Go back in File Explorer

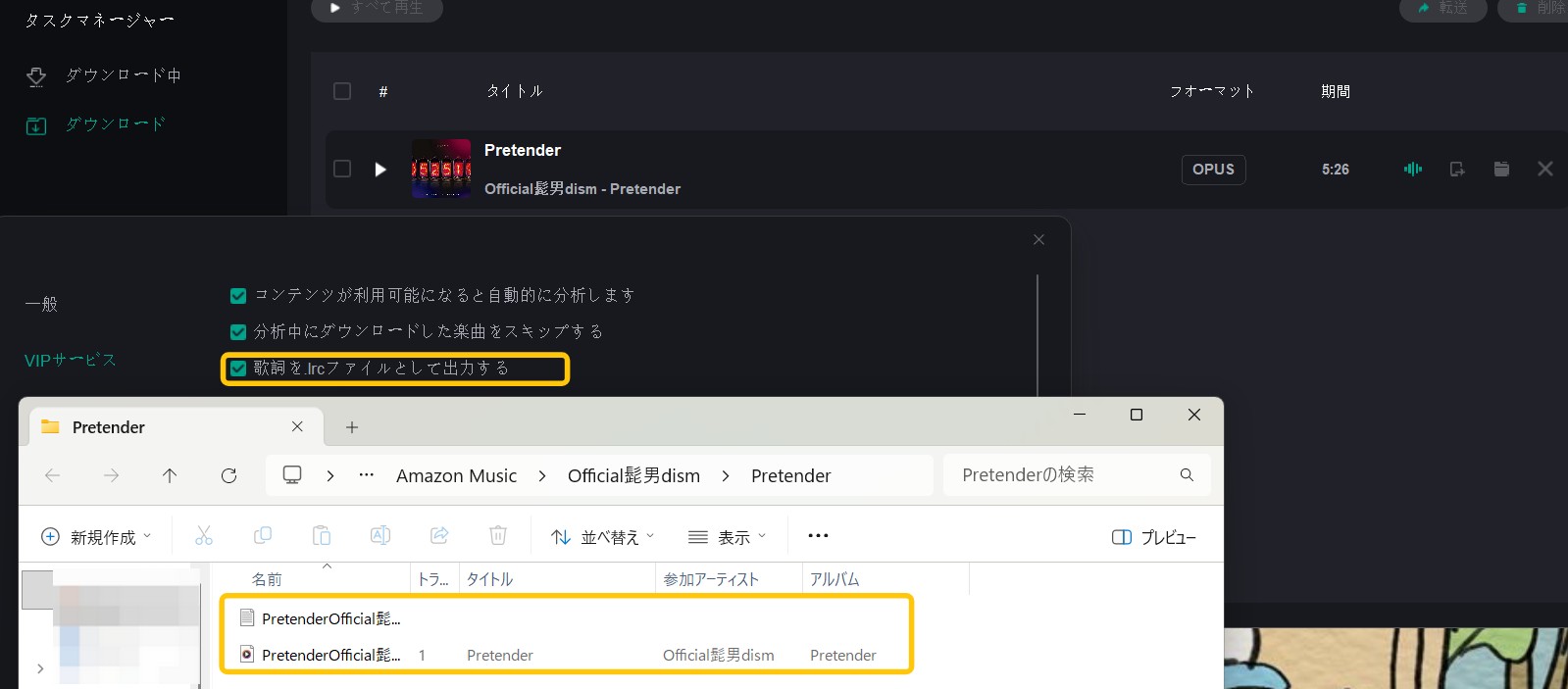tap(53, 475)
